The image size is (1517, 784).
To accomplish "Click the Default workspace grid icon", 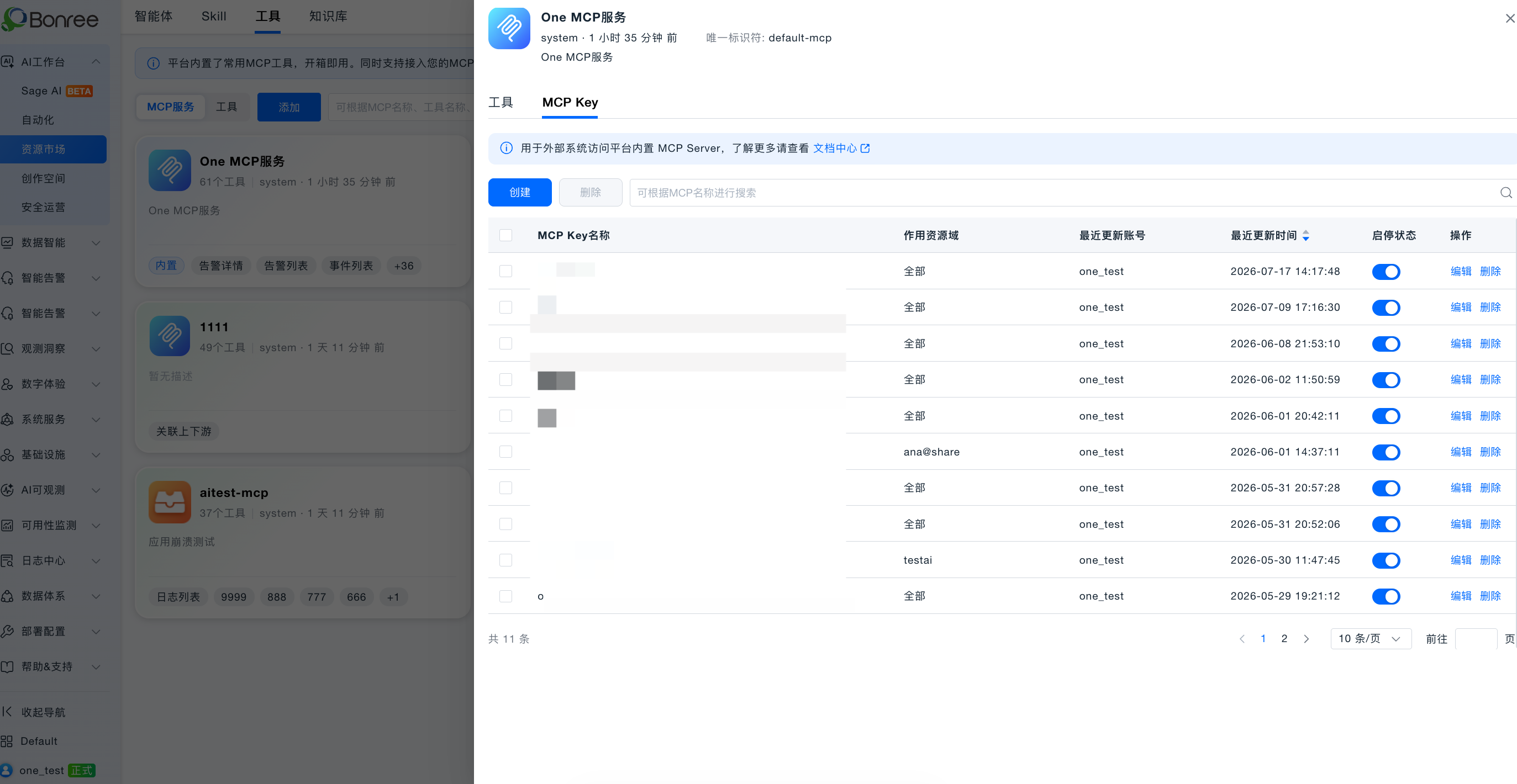I will 7,741.
